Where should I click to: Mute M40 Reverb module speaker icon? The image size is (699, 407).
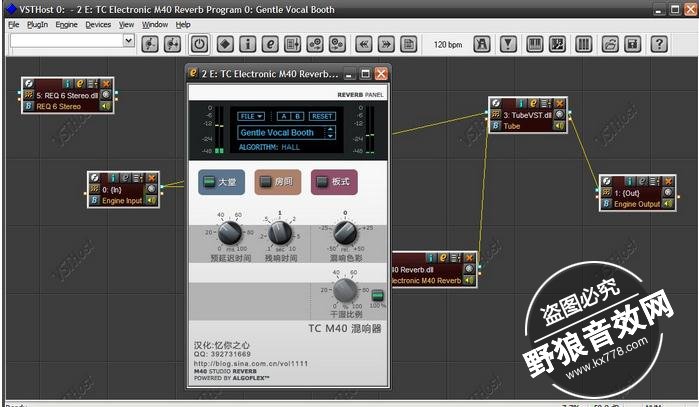tap(469, 280)
